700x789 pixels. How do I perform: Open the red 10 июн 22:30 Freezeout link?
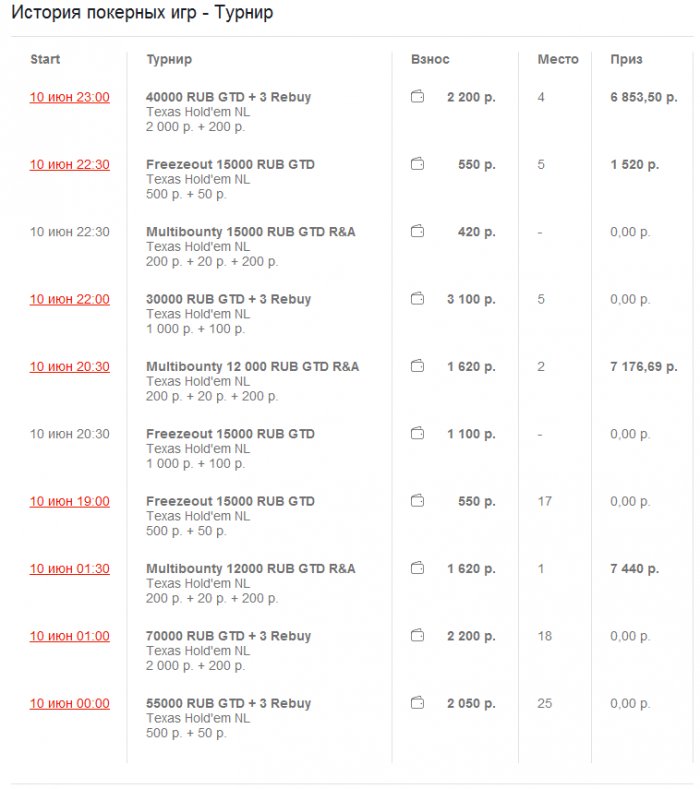point(70,165)
